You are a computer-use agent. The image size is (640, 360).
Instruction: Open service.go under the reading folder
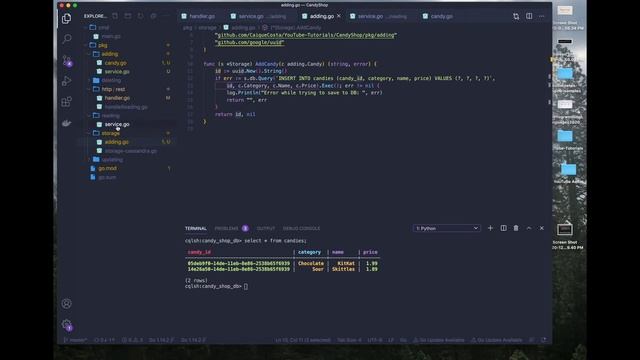click(x=117, y=124)
